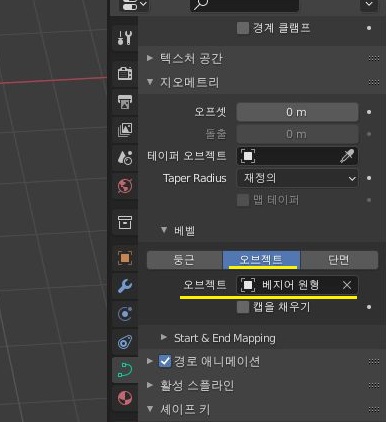Open the Render properties tab
Viewport: 386px width, 422px height.
(125, 73)
